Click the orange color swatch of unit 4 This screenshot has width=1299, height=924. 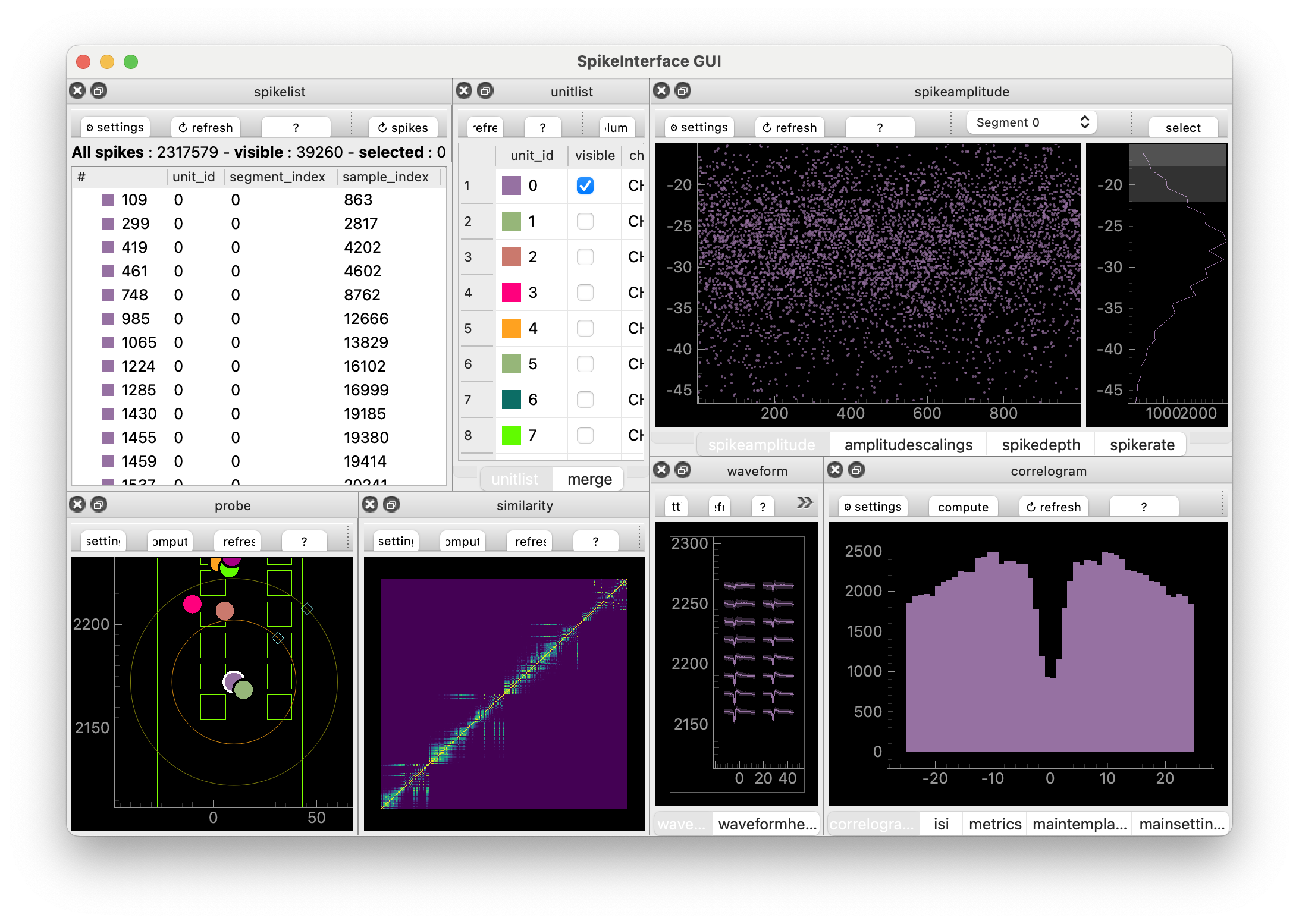512,328
